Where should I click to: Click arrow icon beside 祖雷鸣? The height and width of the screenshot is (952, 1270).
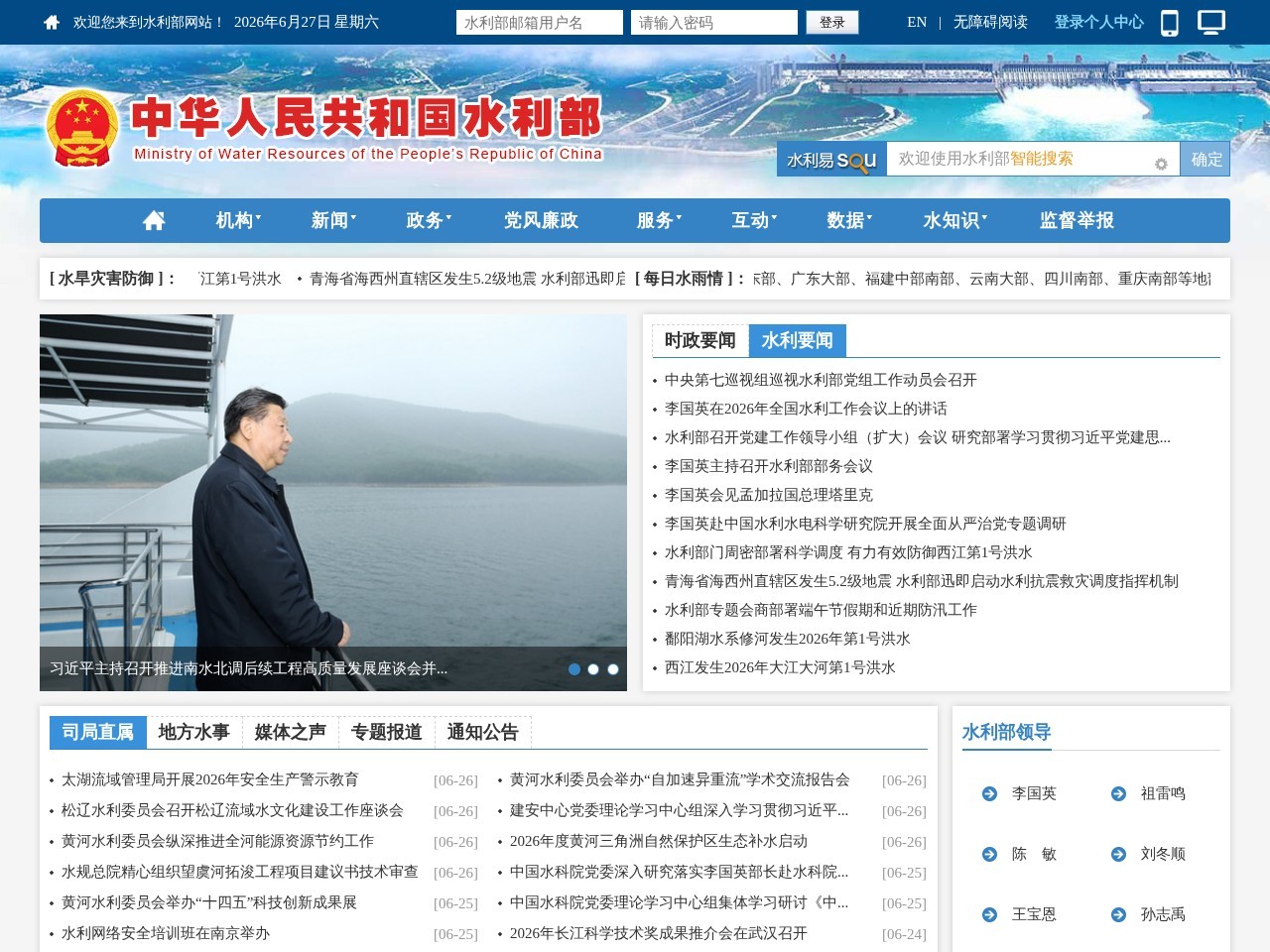point(1118,793)
